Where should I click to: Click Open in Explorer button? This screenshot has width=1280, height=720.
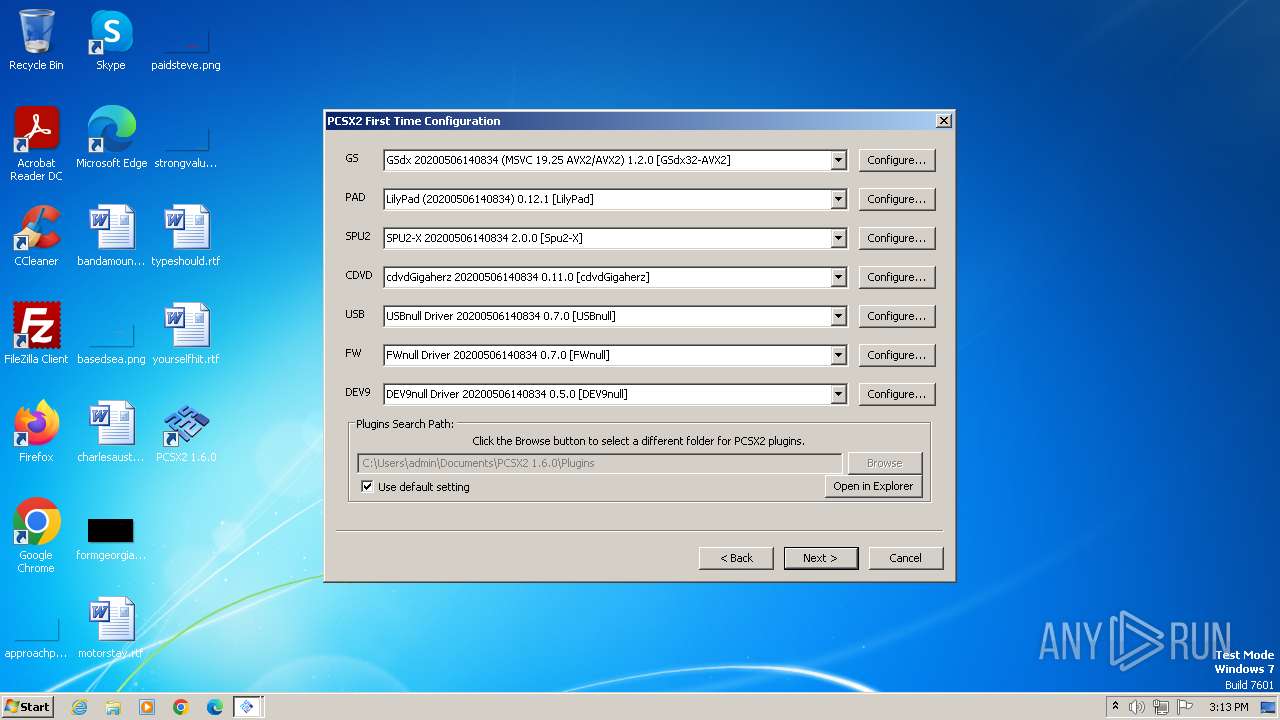click(x=873, y=486)
